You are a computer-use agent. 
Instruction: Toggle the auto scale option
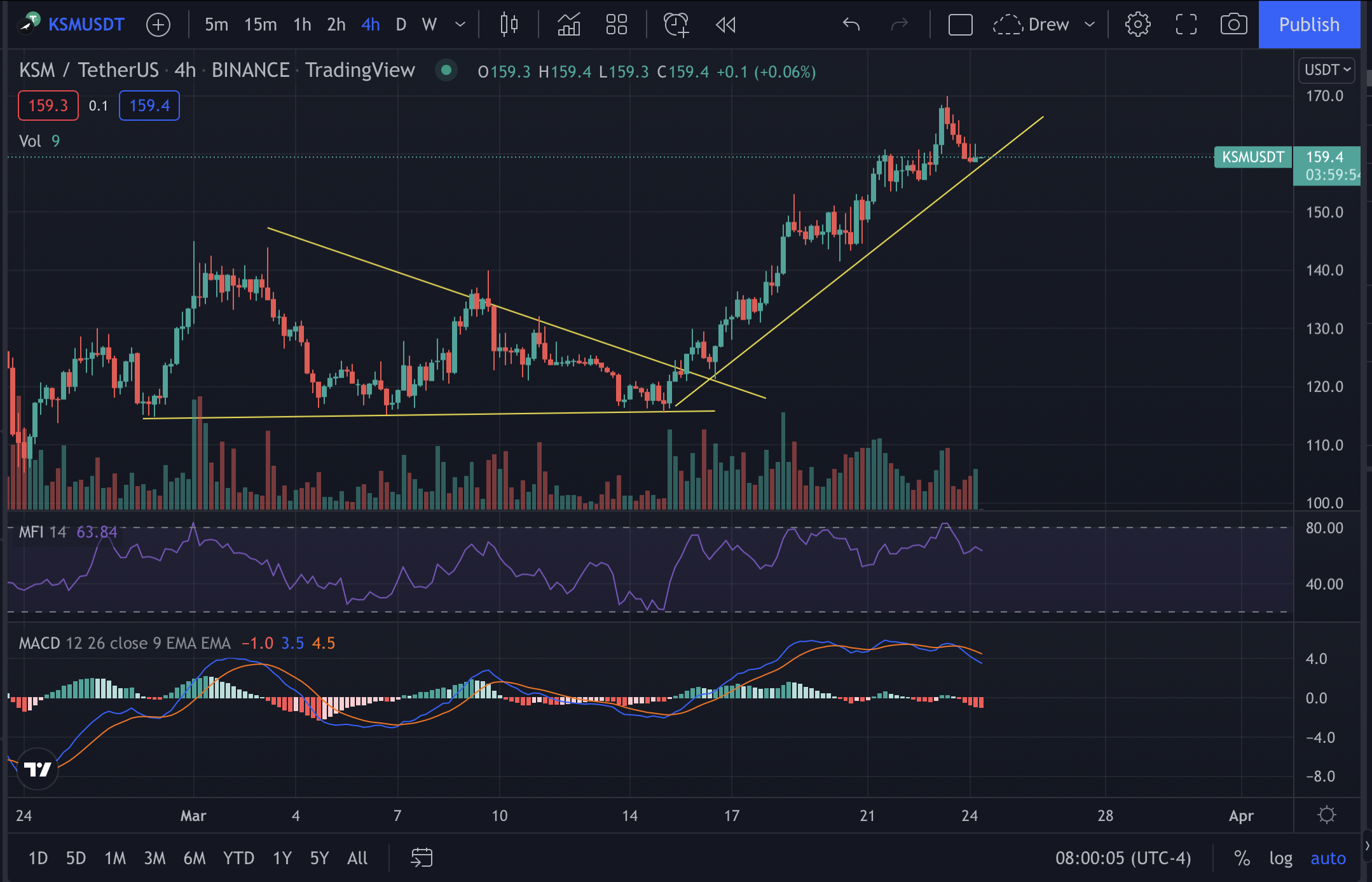click(1328, 858)
